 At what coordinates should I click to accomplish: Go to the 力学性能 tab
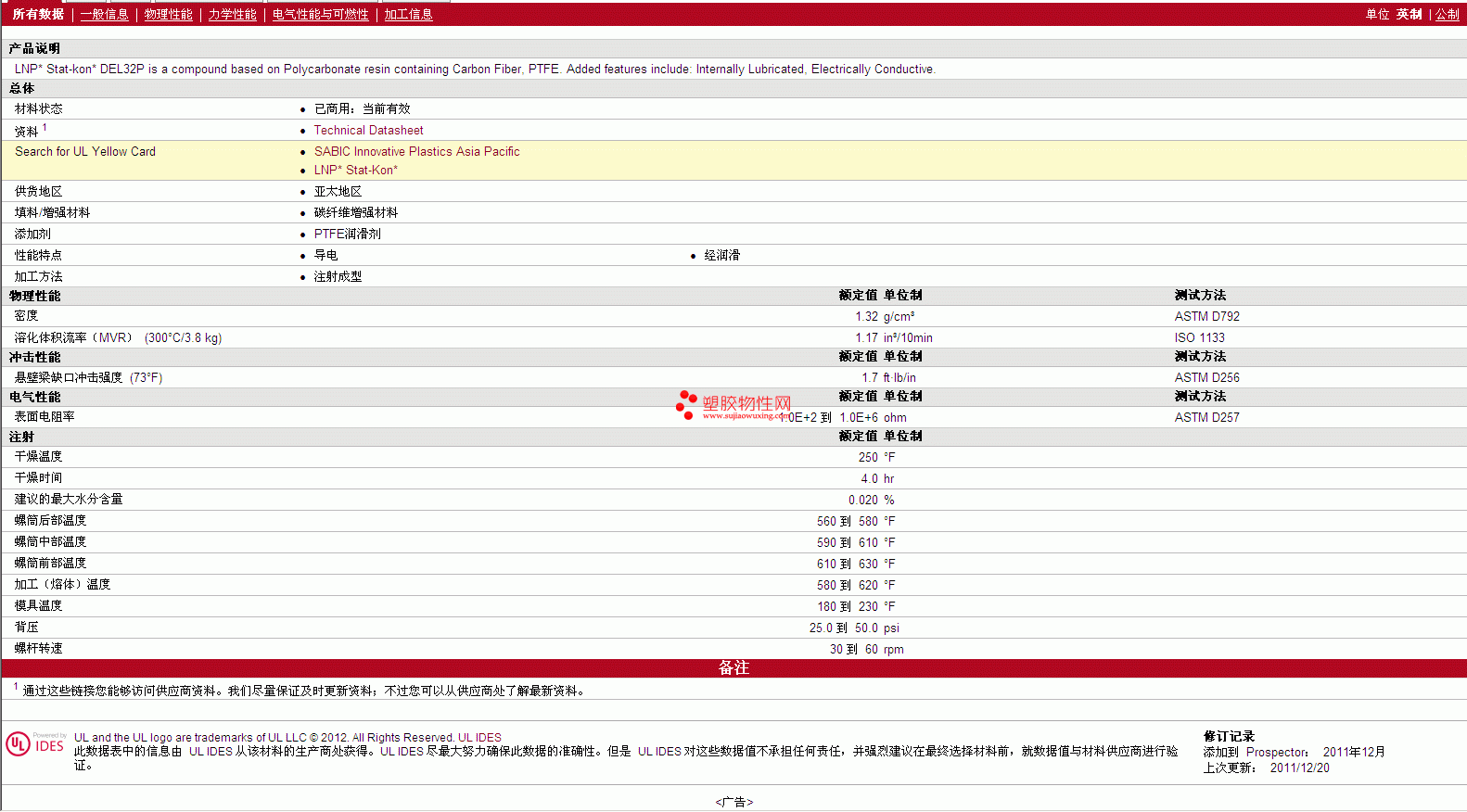pos(232,15)
